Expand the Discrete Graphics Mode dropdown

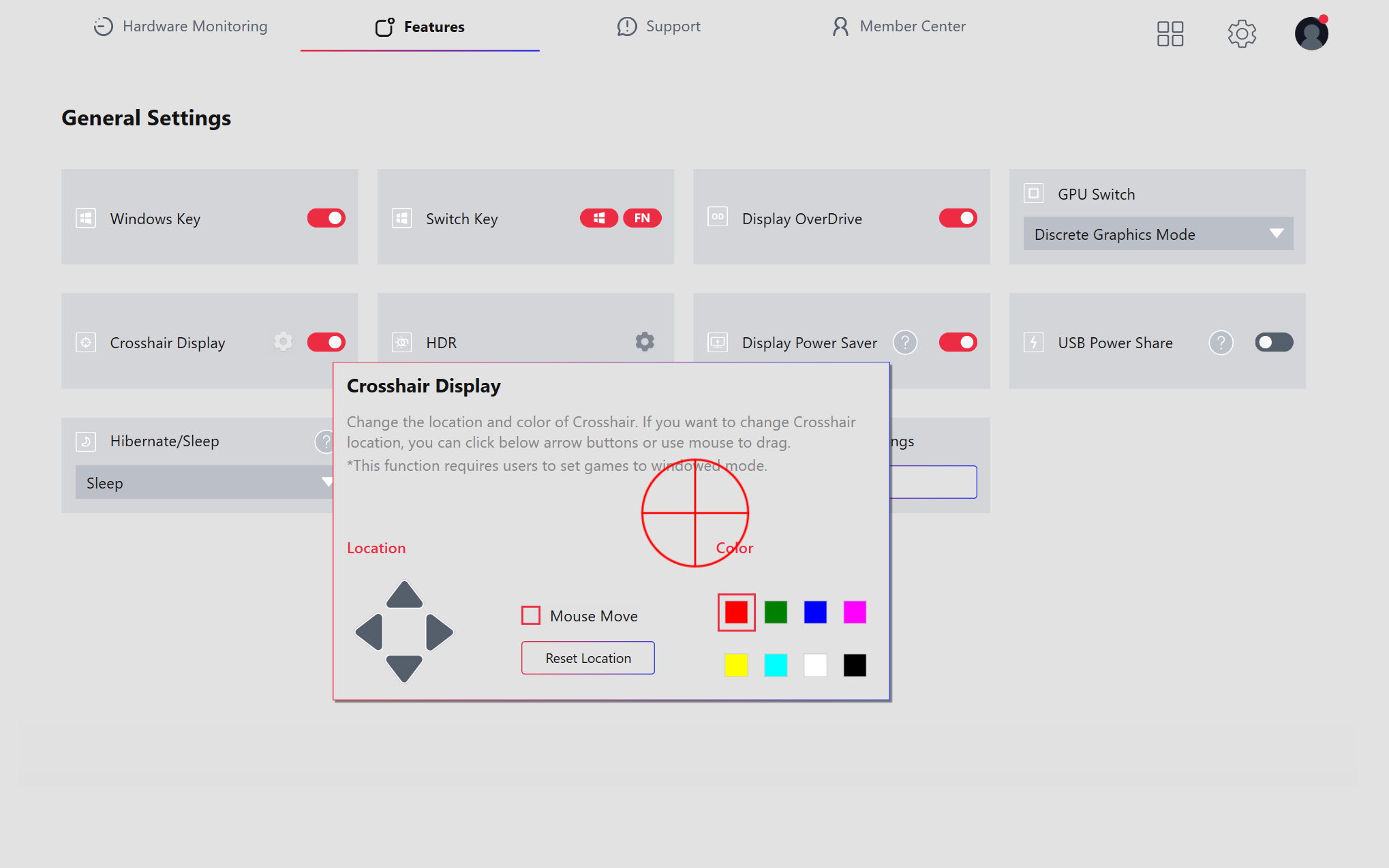(1158, 234)
